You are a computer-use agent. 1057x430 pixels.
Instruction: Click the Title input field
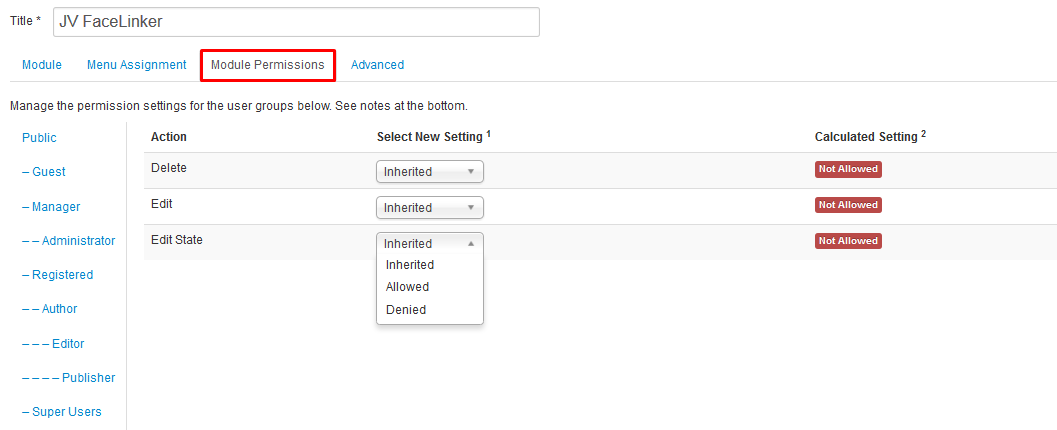click(296, 22)
